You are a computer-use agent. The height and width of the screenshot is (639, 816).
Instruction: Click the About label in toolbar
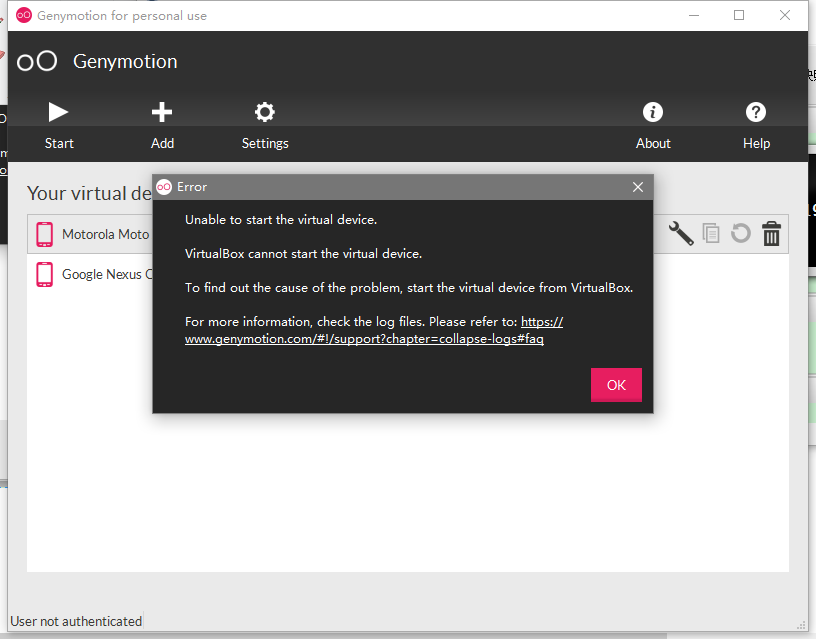tap(653, 143)
